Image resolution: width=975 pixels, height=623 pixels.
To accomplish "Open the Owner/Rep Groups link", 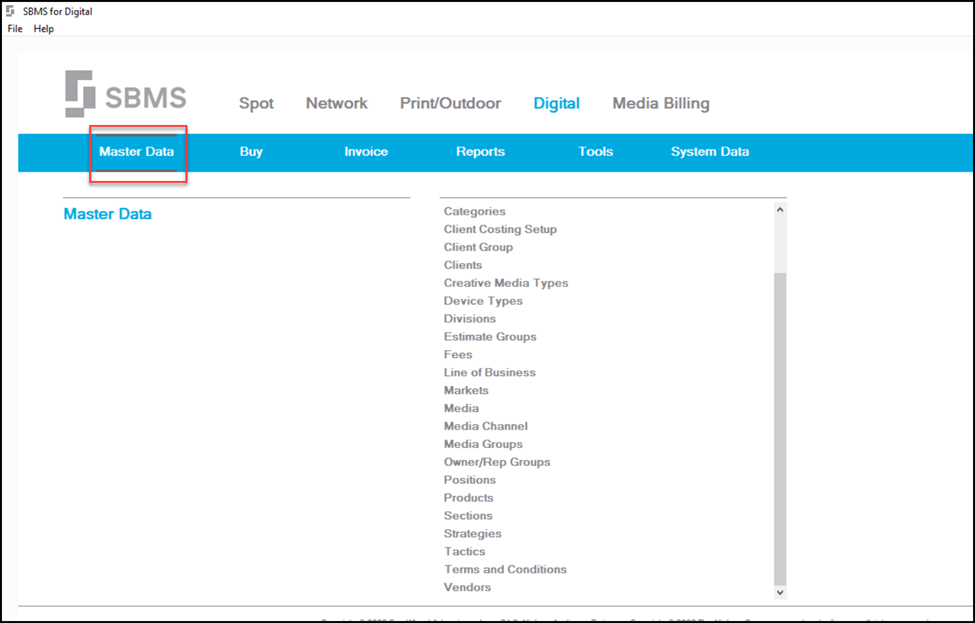I will pyautogui.click(x=497, y=462).
